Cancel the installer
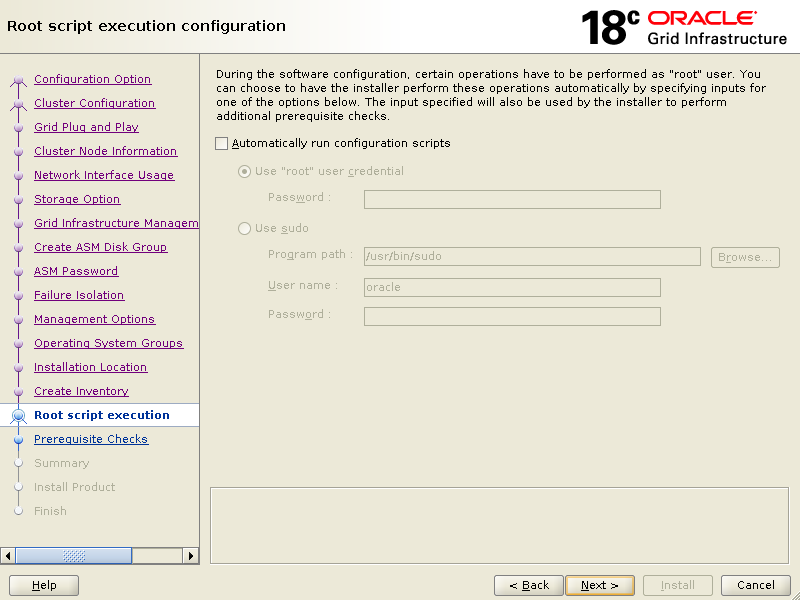The height and width of the screenshot is (600, 800). coord(756,585)
